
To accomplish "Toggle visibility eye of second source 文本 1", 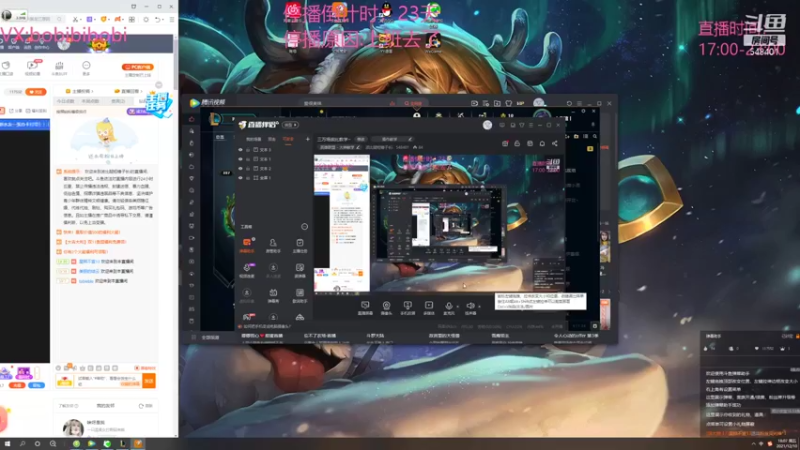I will pos(240,159).
